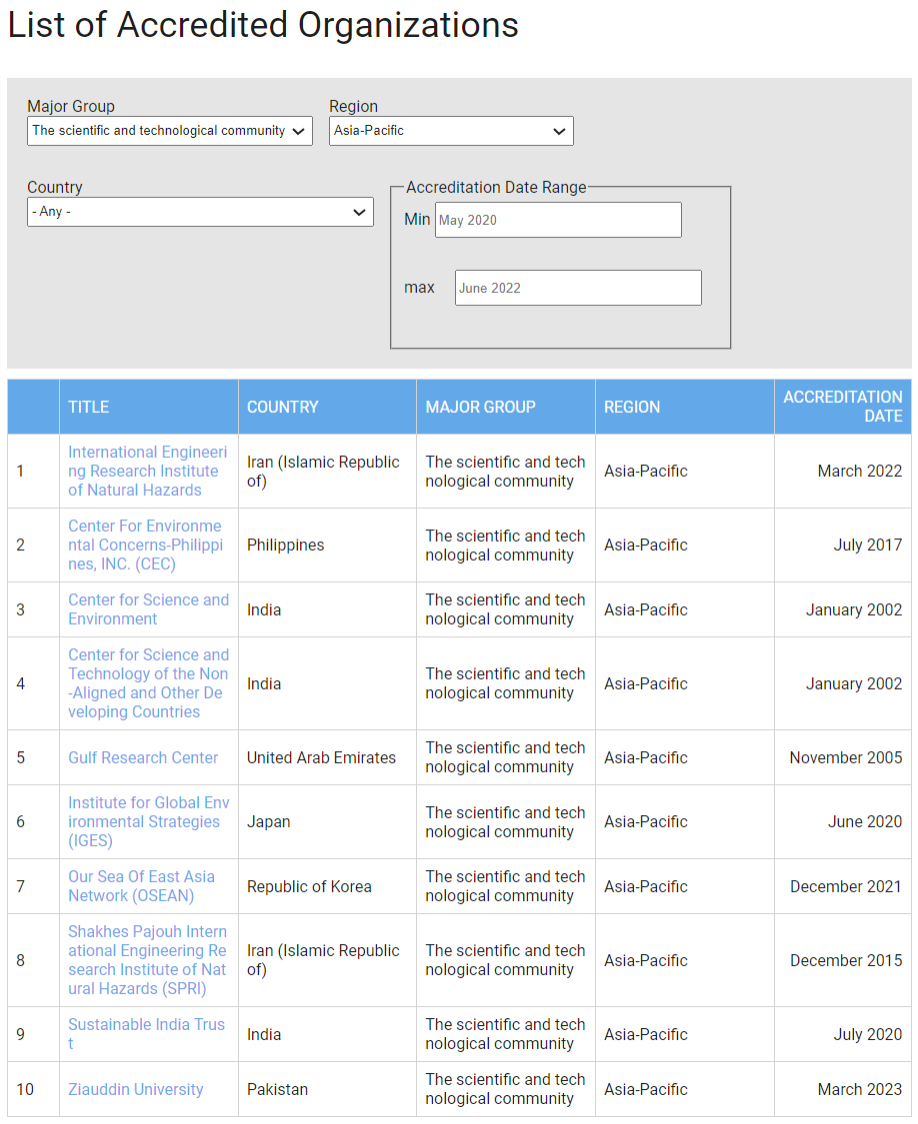The image size is (918, 1124).
Task: Click the Country filter label
Action: point(54,187)
